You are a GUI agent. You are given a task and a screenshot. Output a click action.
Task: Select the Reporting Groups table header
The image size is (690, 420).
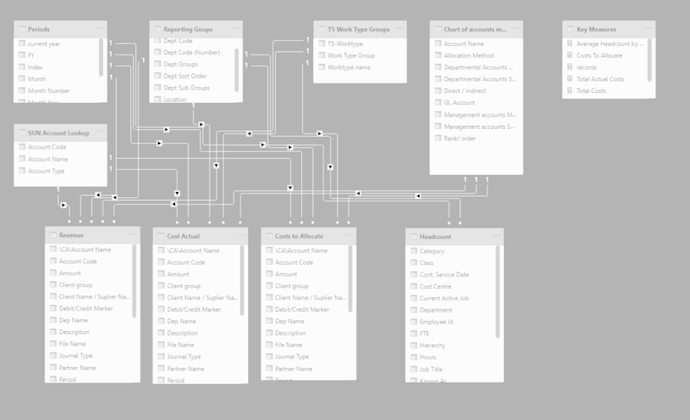click(x=196, y=29)
